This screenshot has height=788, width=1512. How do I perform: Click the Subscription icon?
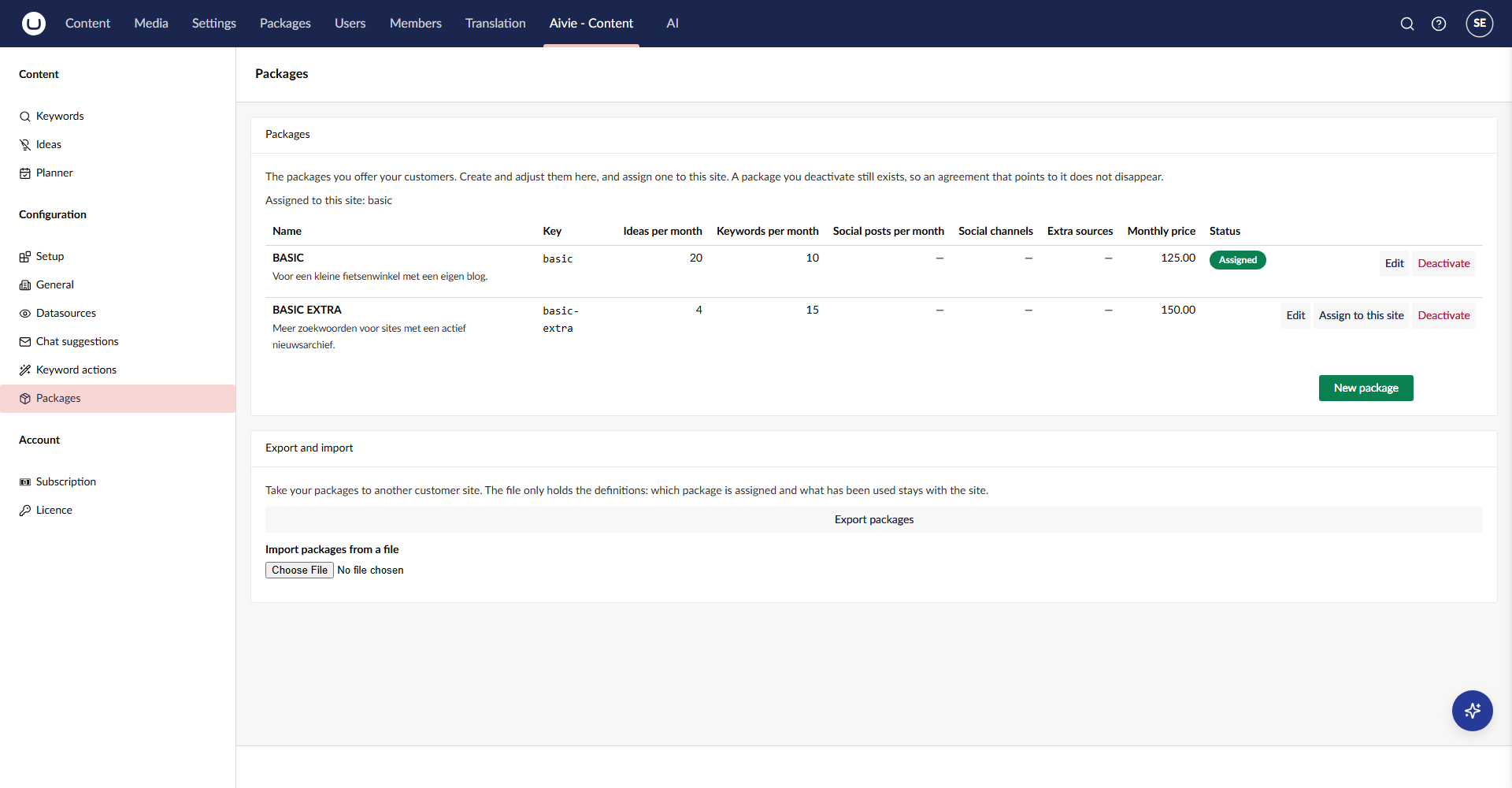25,482
